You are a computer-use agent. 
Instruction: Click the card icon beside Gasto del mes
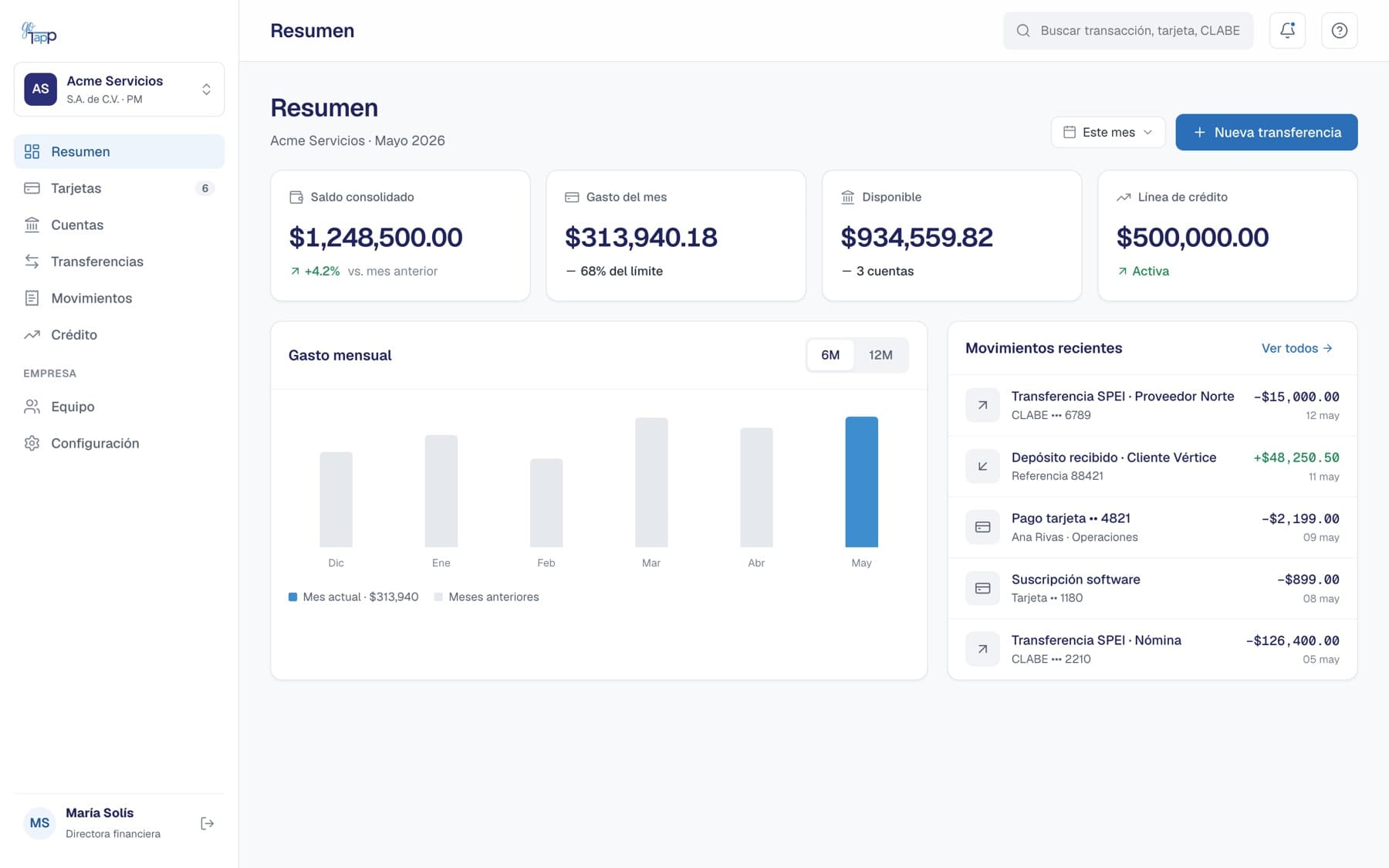[572, 198]
